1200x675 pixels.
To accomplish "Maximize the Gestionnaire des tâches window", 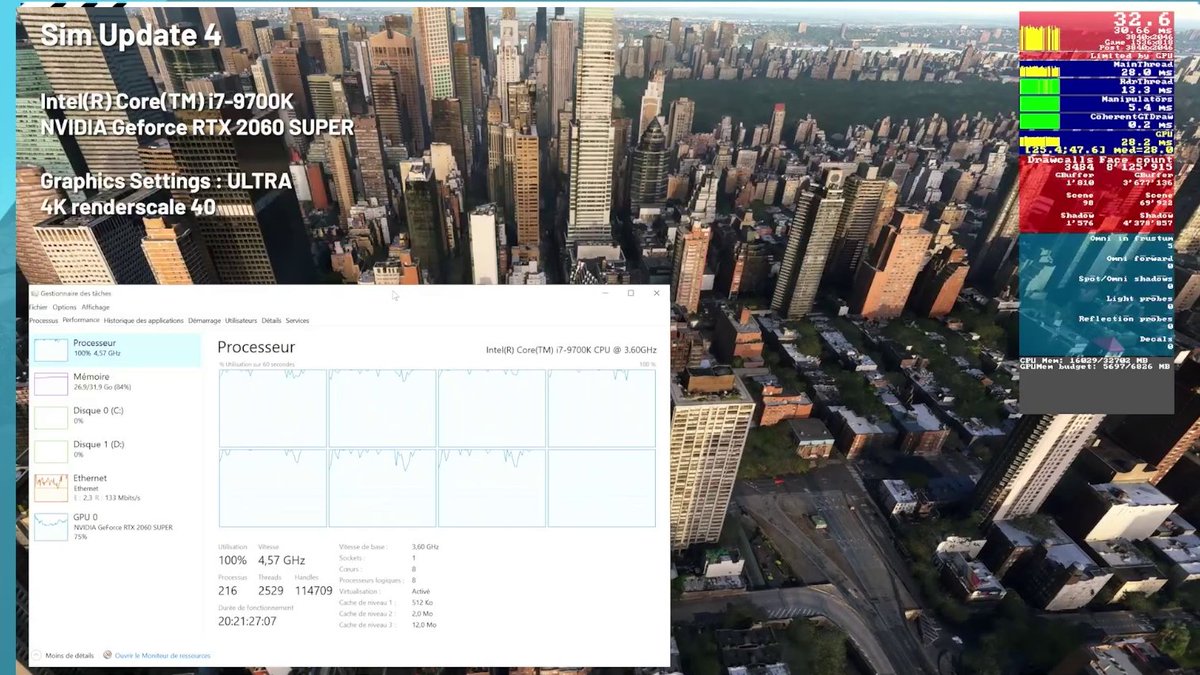I will [631, 293].
